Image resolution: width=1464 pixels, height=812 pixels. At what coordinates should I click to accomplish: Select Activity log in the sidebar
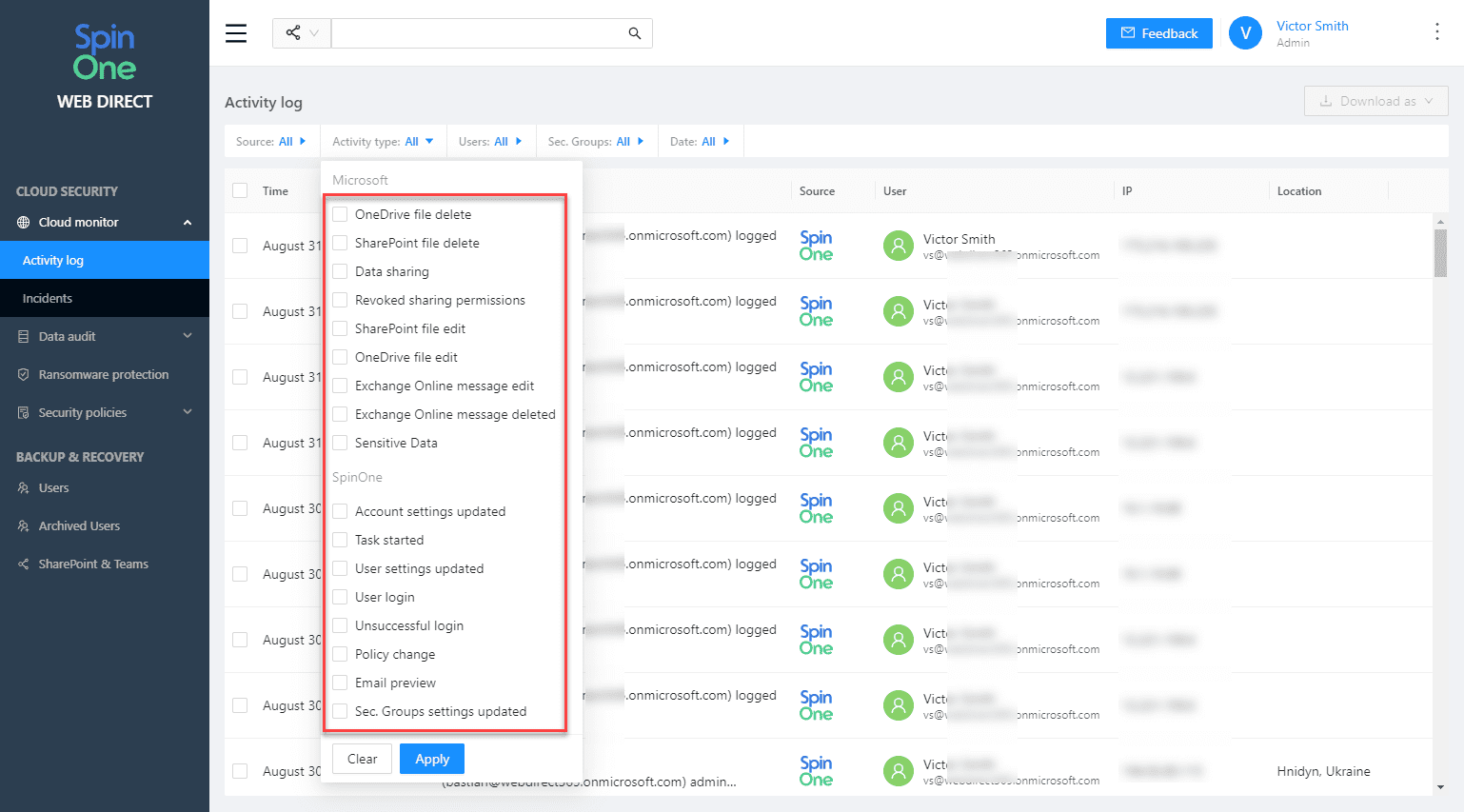pyautogui.click(x=53, y=260)
